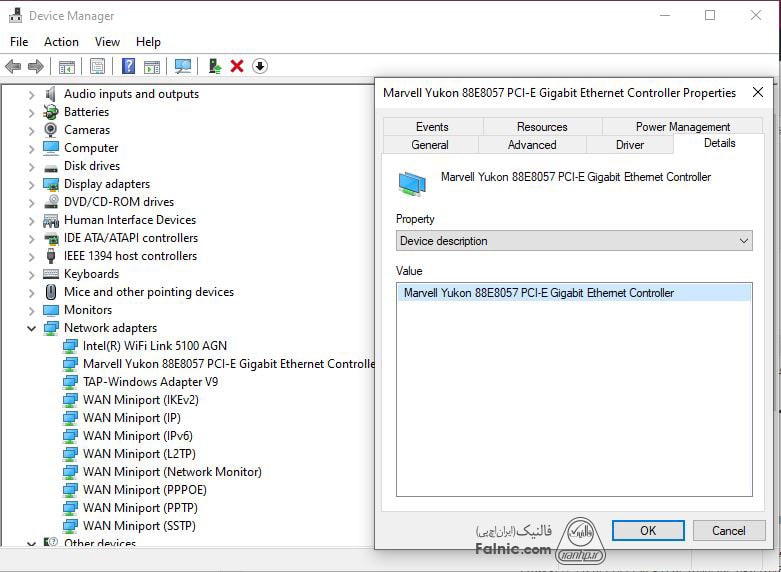Image resolution: width=781 pixels, height=572 pixels.
Task: Click the black down-arrow disable device icon
Action: [260, 66]
